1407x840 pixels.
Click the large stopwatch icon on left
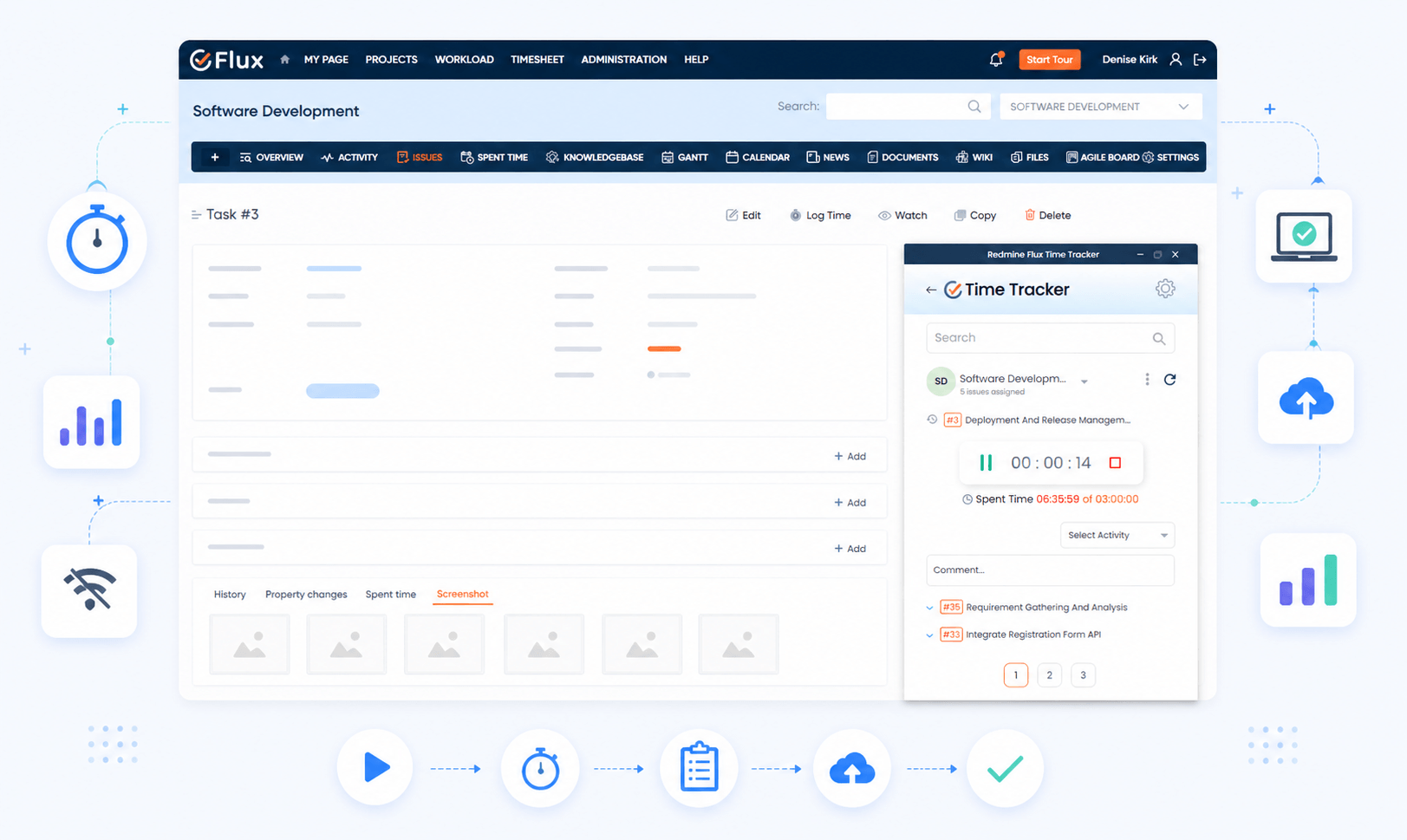(97, 241)
